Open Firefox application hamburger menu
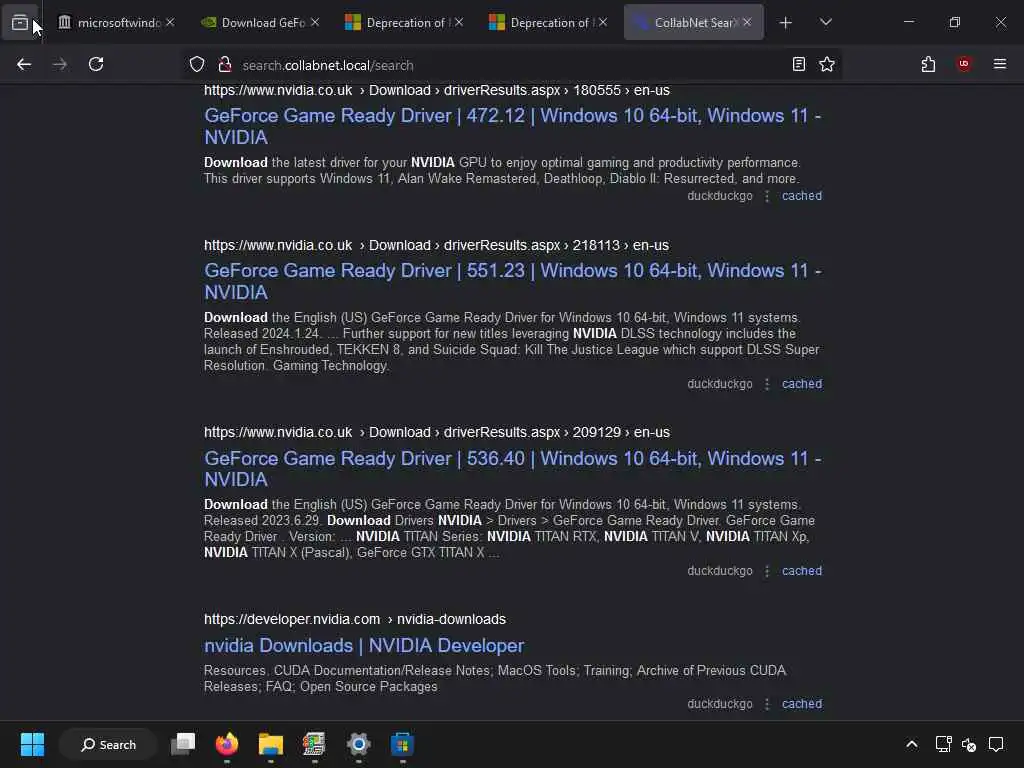 click(1000, 64)
